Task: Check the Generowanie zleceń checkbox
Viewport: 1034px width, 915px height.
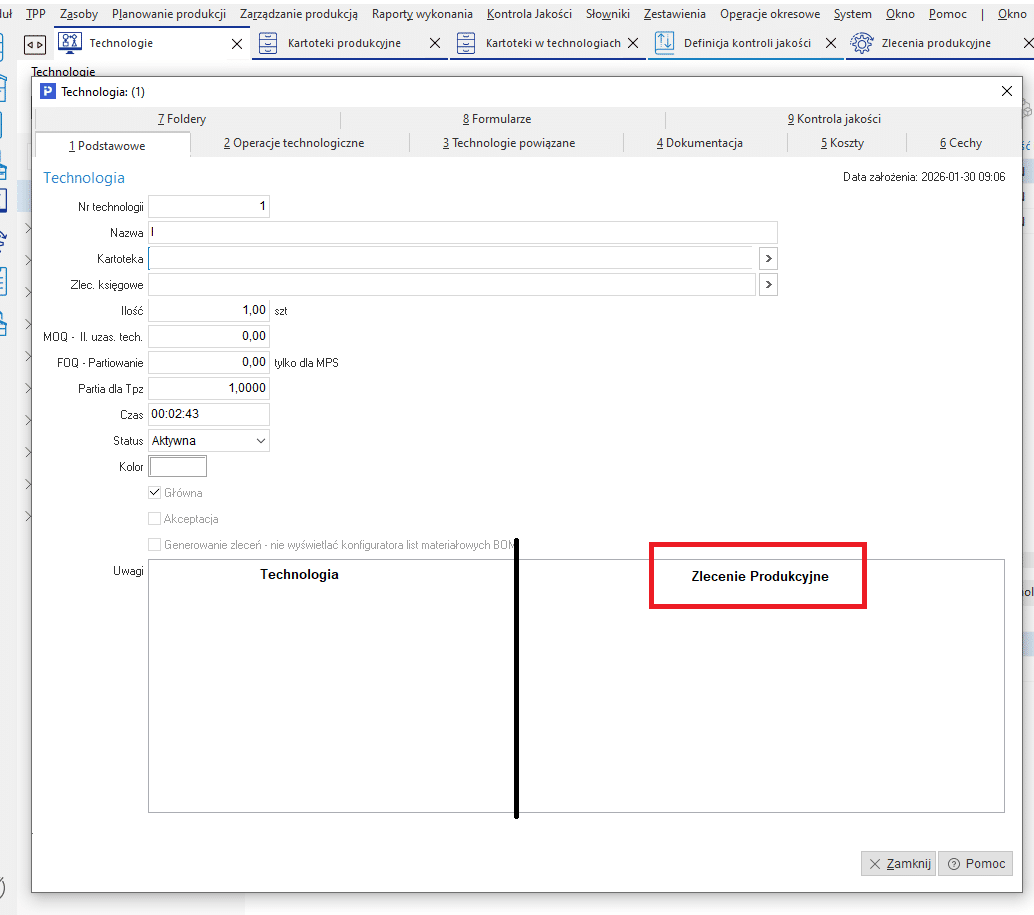Action: pyautogui.click(x=155, y=545)
